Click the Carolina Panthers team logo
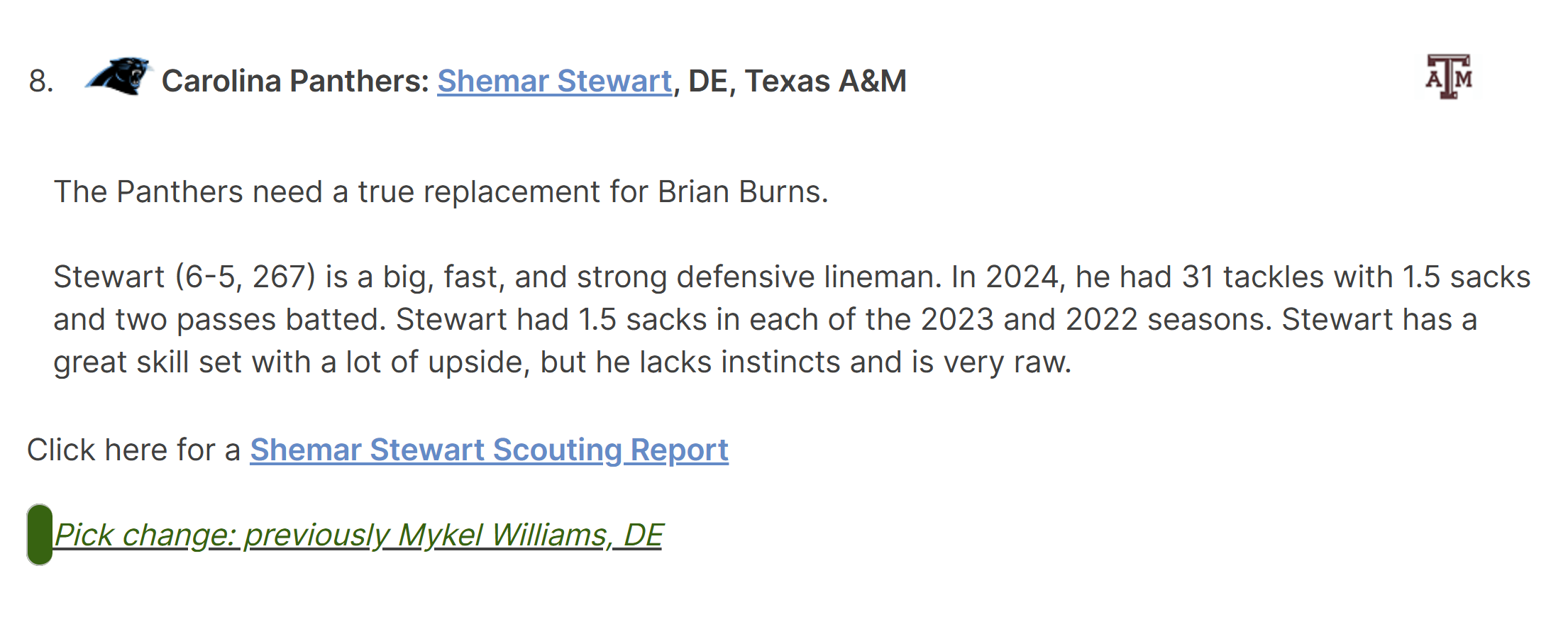1568x622 pixels. pyautogui.click(x=118, y=76)
